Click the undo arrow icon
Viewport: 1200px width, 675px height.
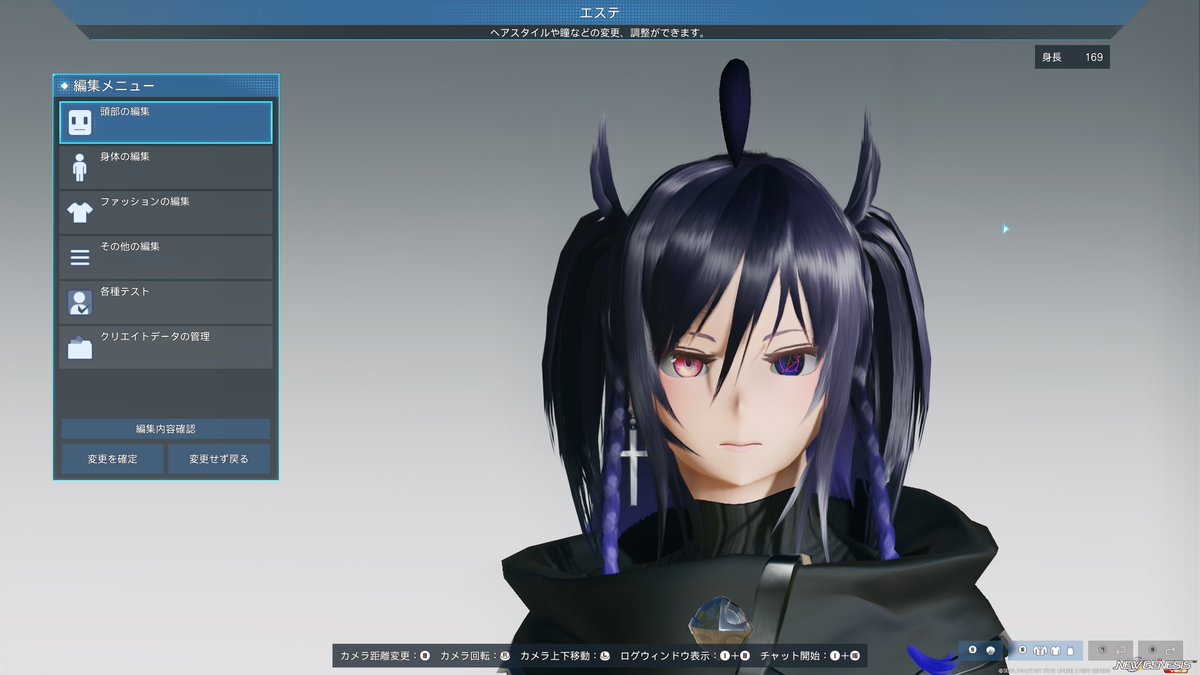point(1122,650)
